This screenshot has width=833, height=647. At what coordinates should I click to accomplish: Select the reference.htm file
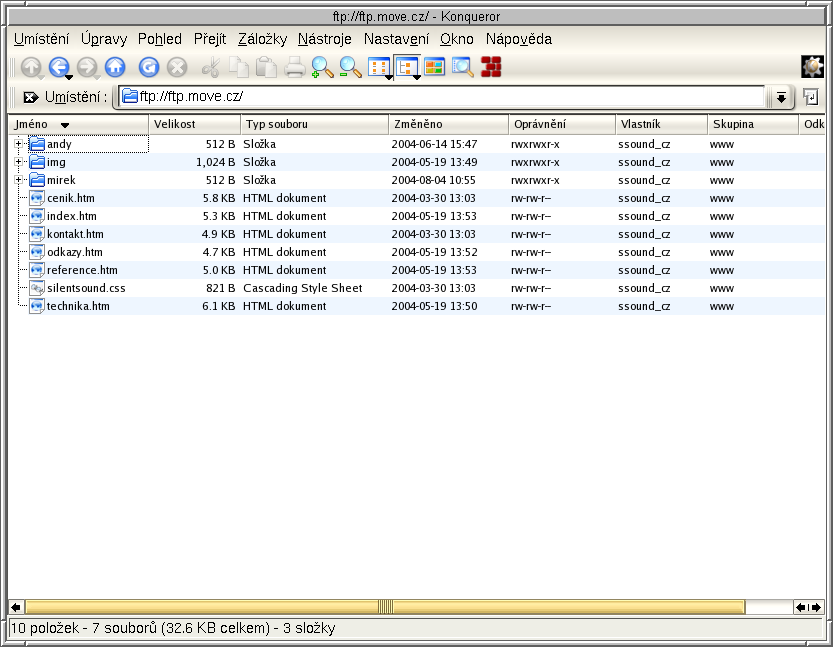[82, 270]
